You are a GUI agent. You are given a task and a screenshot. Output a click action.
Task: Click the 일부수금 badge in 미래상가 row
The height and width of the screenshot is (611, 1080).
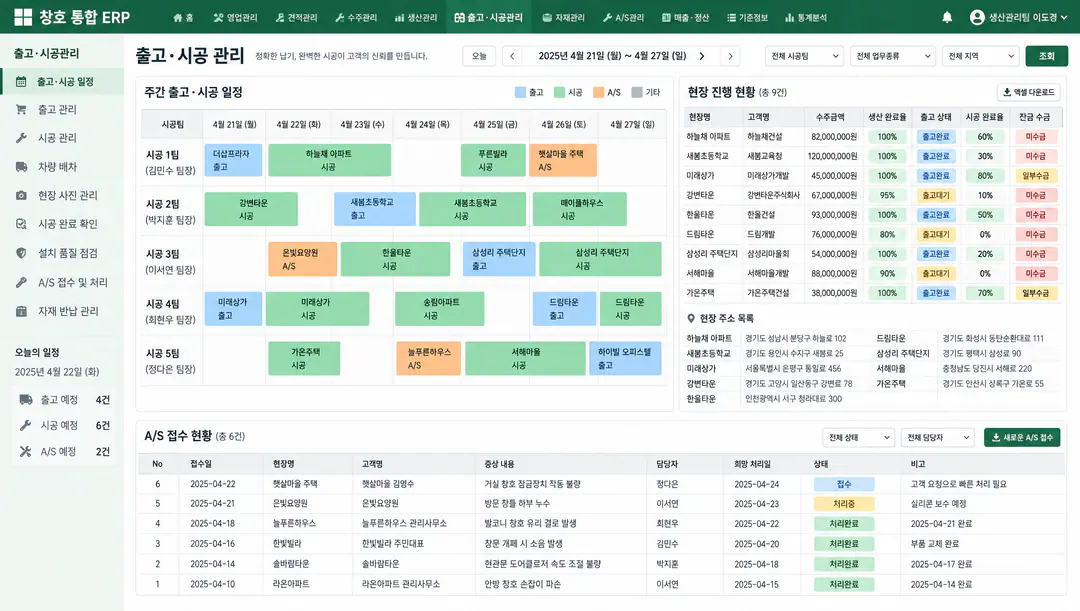pyautogui.click(x=1035, y=176)
